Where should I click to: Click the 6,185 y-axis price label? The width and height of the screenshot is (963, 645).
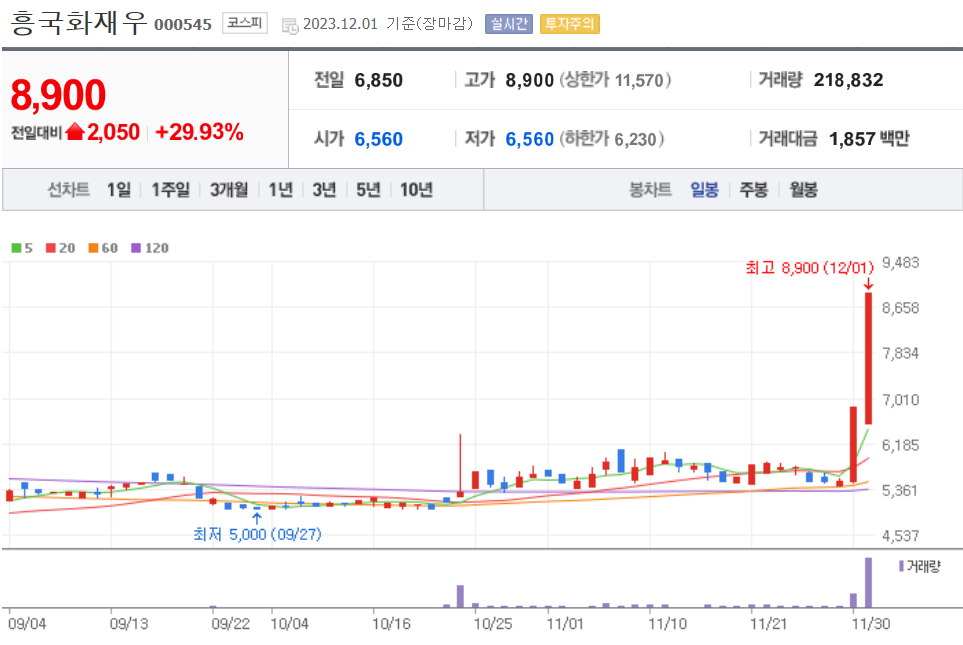900,445
